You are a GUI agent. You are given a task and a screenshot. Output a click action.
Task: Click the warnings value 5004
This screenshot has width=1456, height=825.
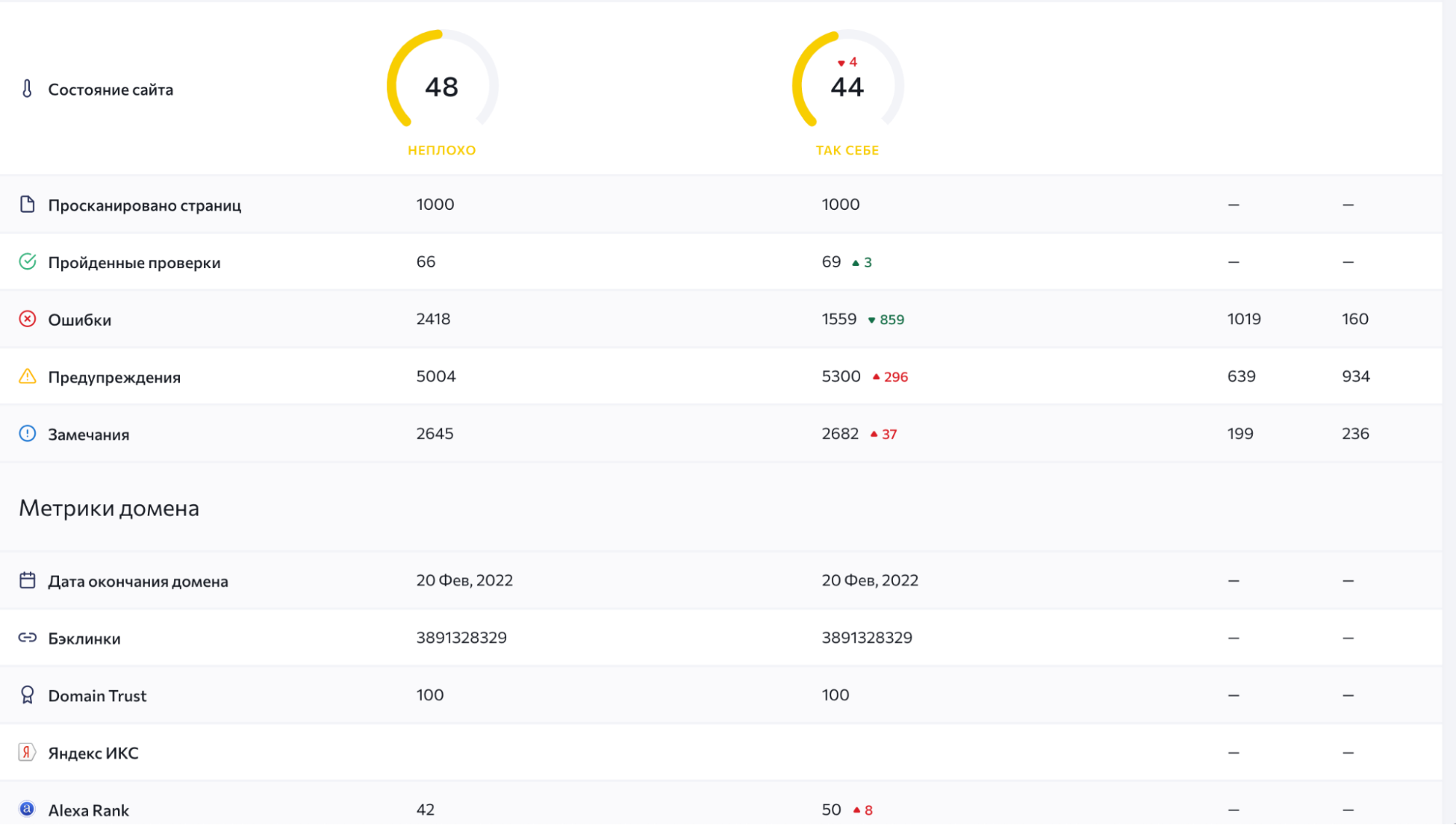click(x=436, y=376)
